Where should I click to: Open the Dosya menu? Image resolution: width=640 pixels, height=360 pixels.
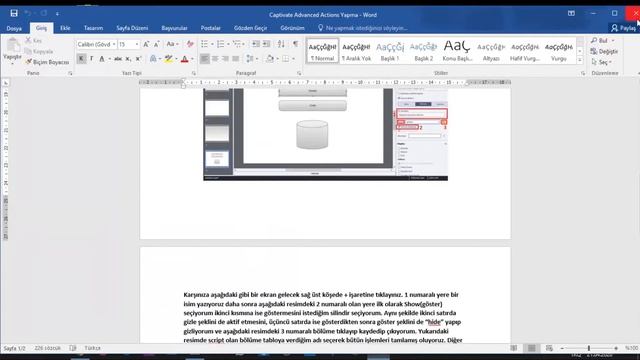tap(14, 28)
